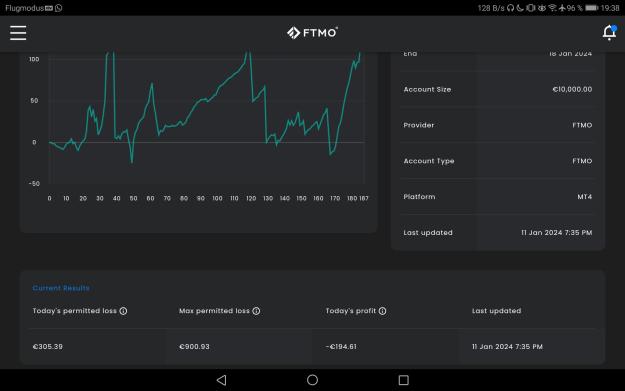
Task: Show info for Today's permitted loss
Action: [x=123, y=311]
